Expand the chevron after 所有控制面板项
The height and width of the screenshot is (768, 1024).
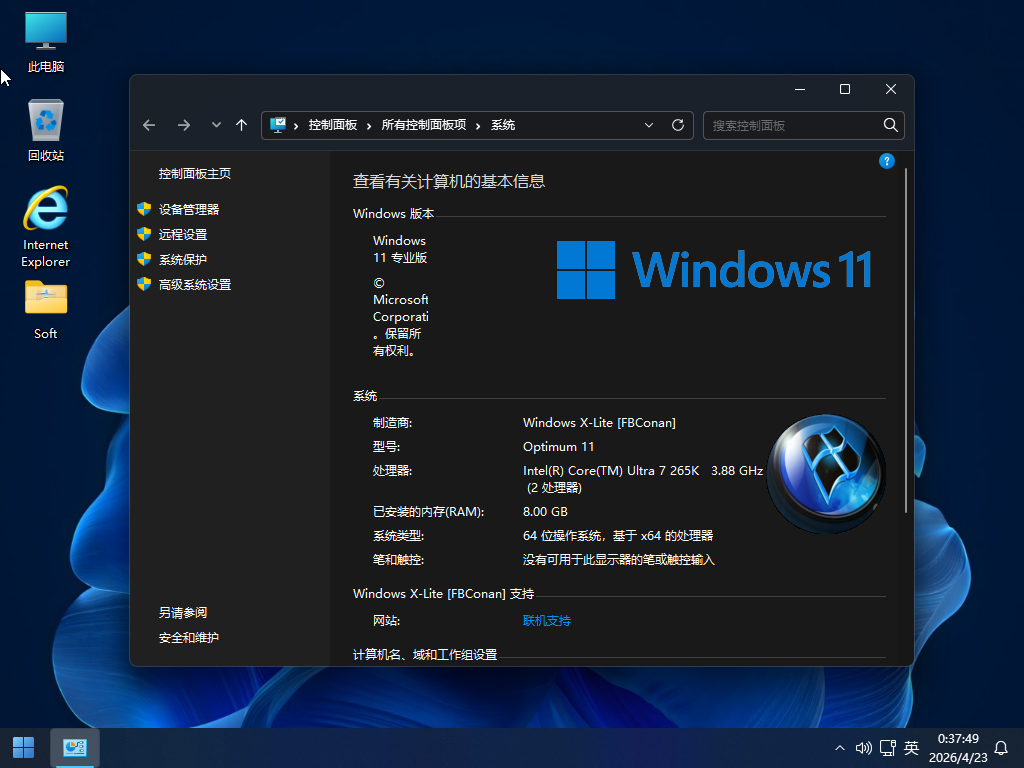(478, 125)
